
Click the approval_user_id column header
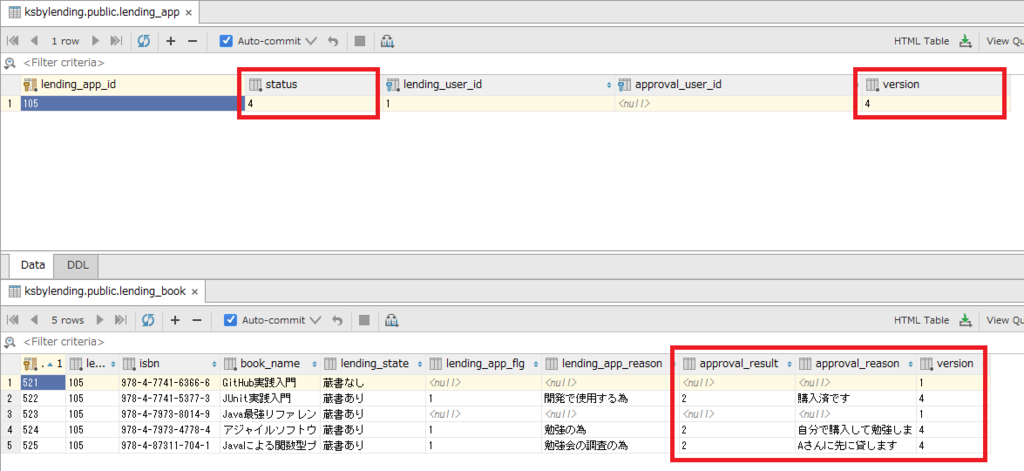(736, 84)
